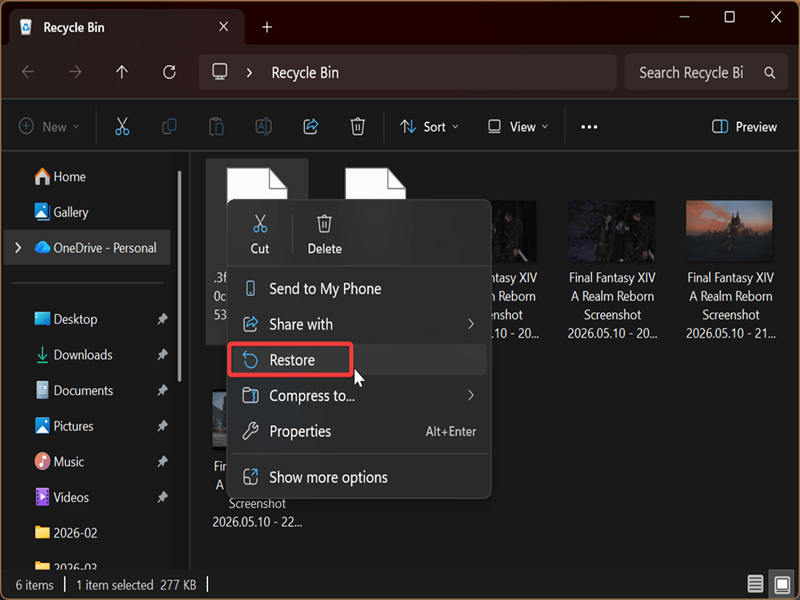Switch to details list view icon

pos(755,583)
